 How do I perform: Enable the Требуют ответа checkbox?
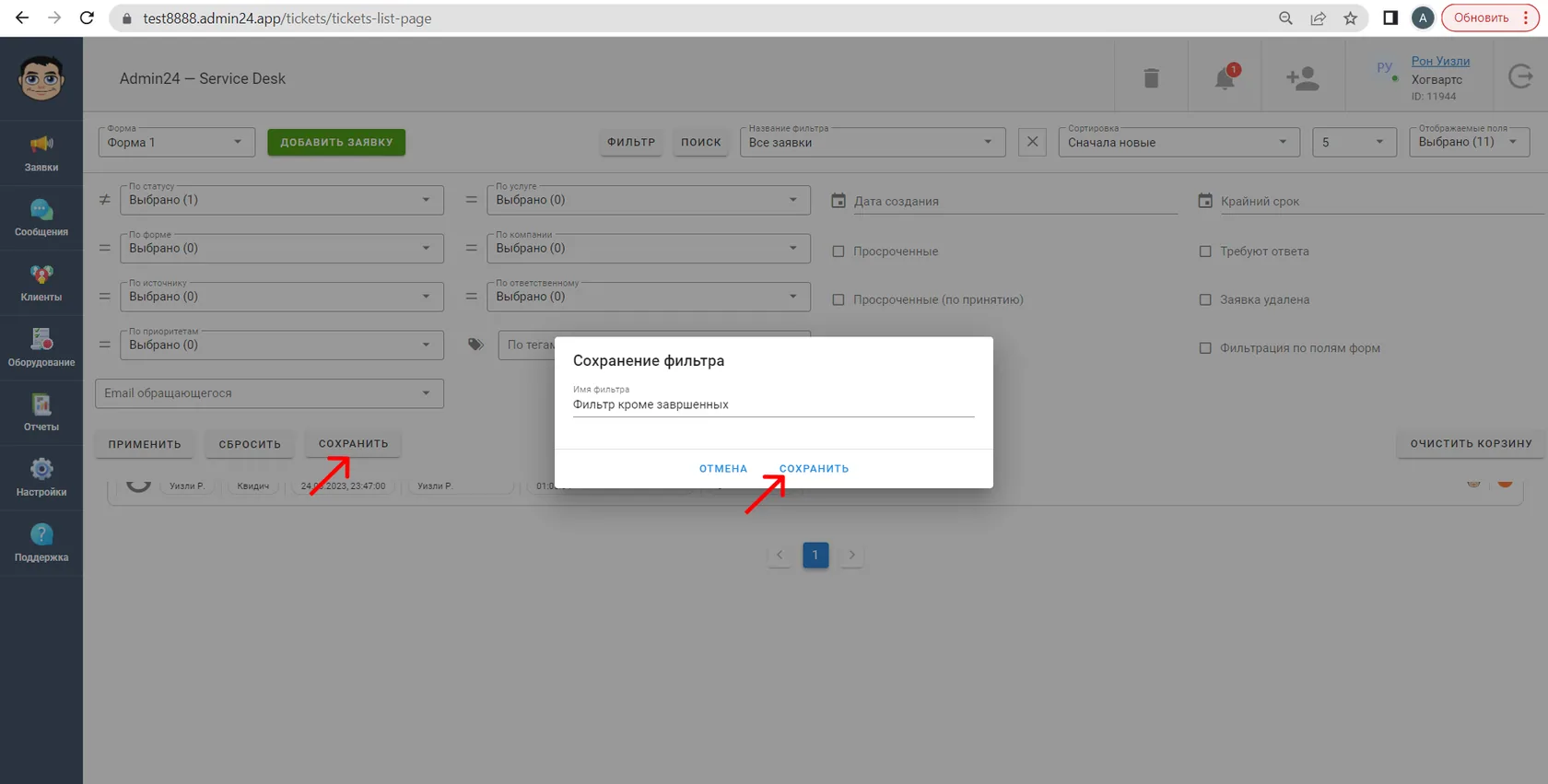[x=1205, y=252]
